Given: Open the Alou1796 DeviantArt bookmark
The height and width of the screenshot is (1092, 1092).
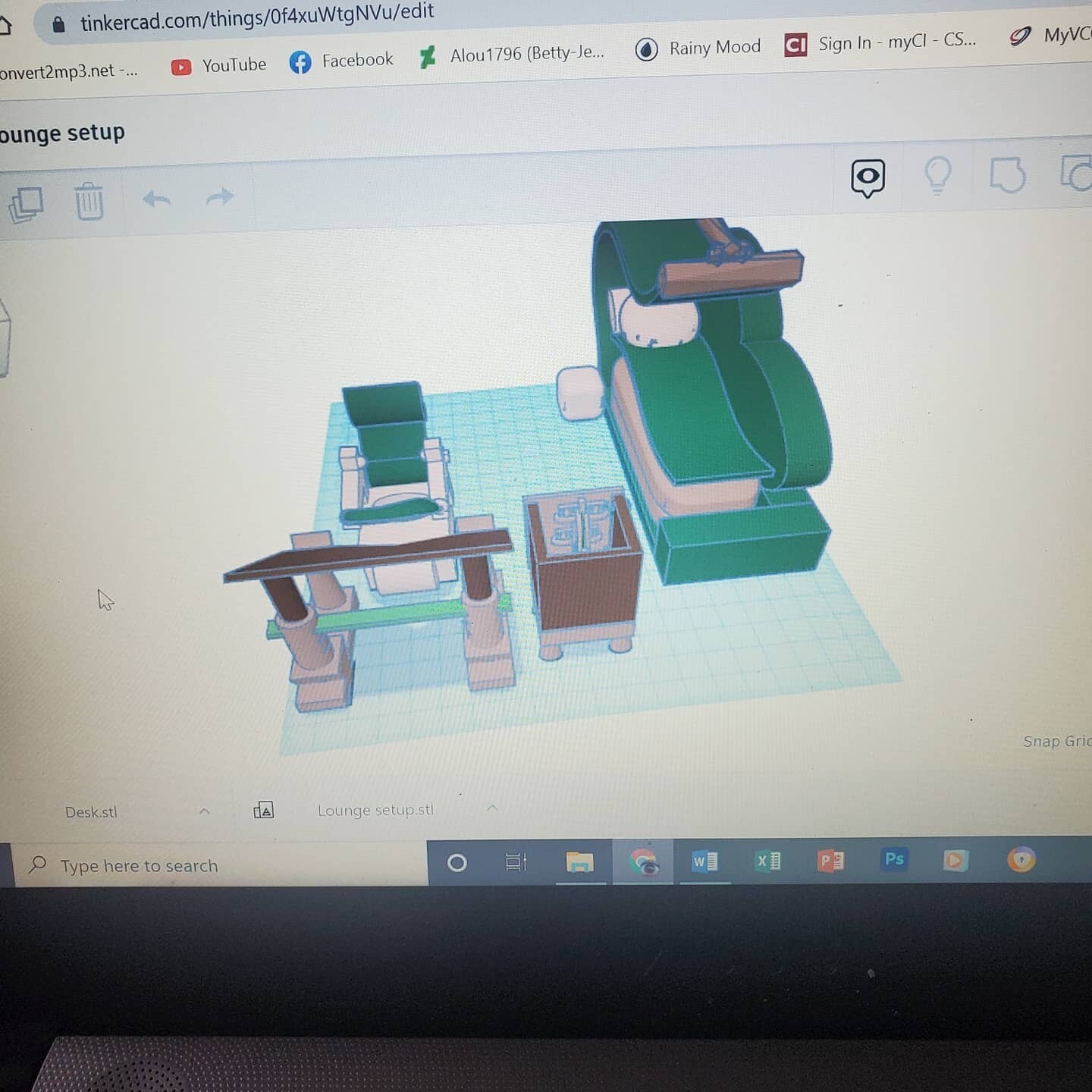Looking at the screenshot, I should (512, 55).
